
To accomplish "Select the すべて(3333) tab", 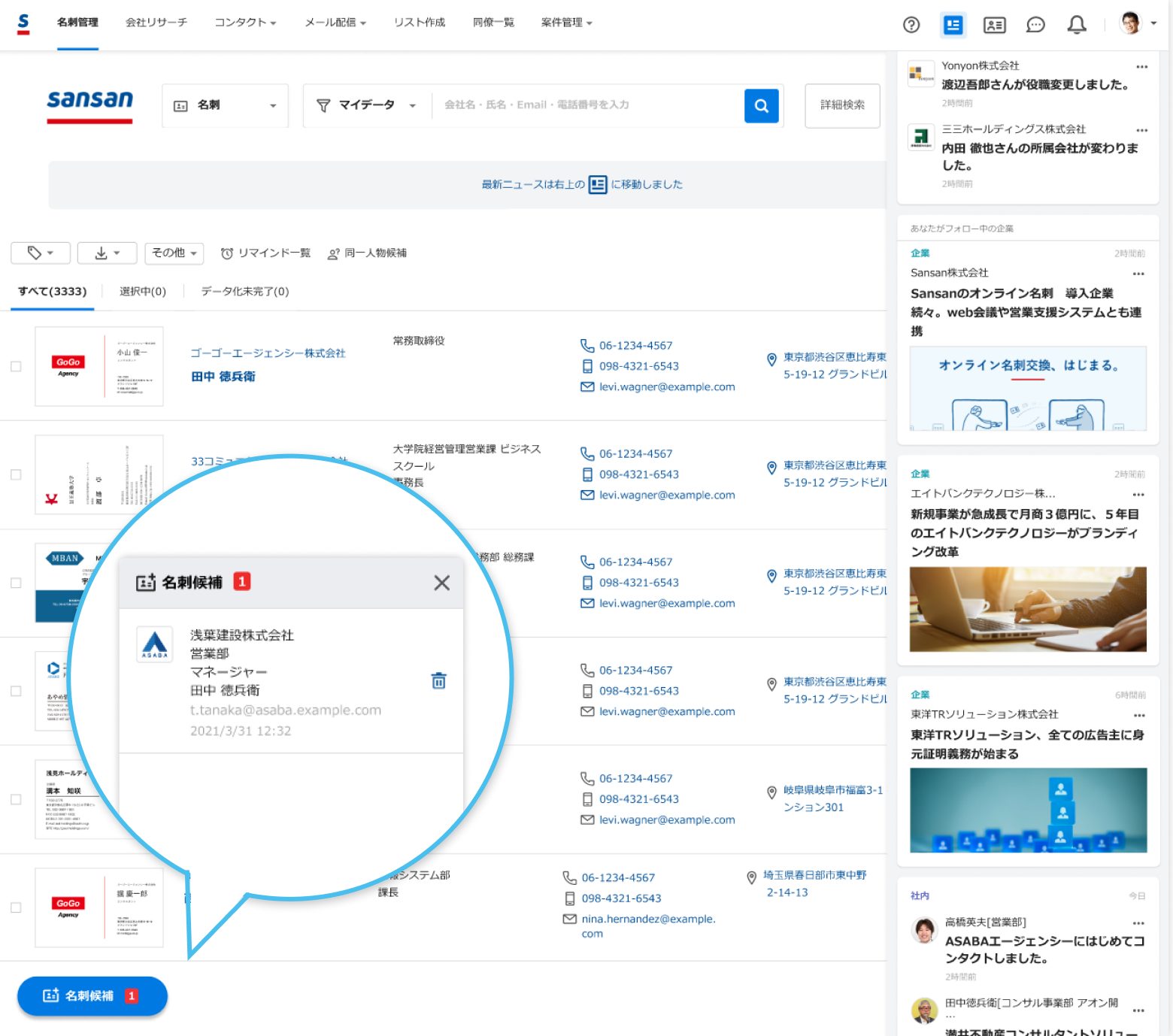I will point(53,292).
